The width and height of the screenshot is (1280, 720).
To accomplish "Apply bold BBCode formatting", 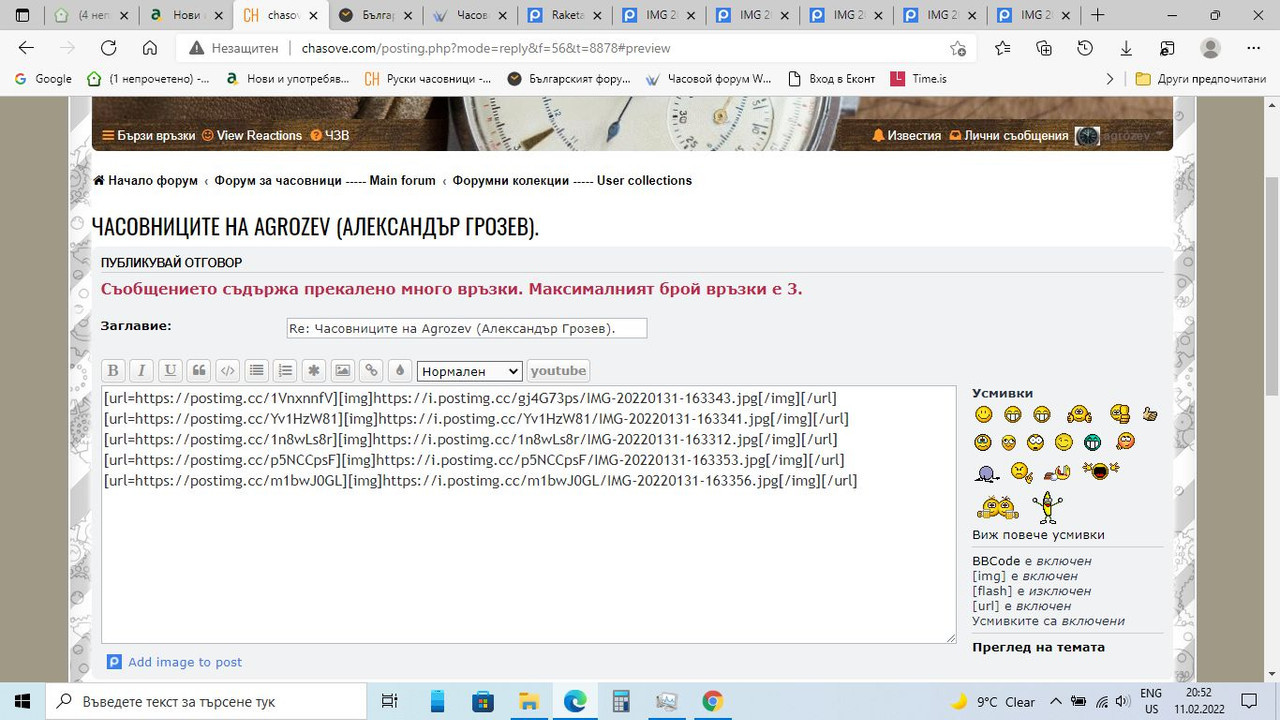I will pyautogui.click(x=113, y=371).
